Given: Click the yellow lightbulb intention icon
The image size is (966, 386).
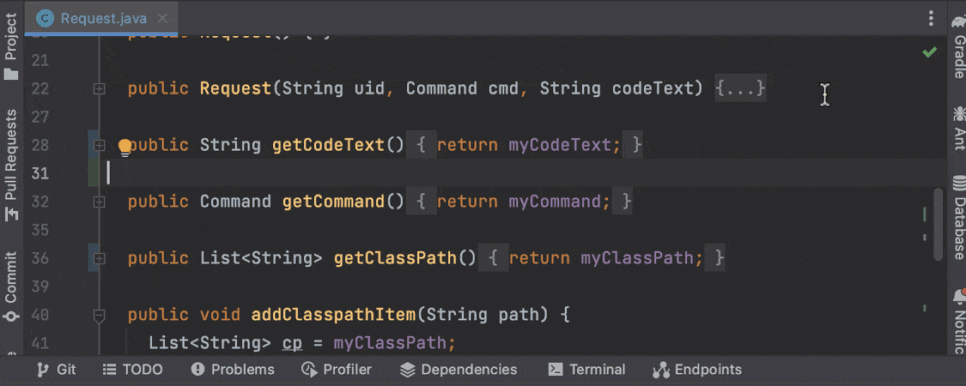Looking at the screenshot, I should (125, 147).
